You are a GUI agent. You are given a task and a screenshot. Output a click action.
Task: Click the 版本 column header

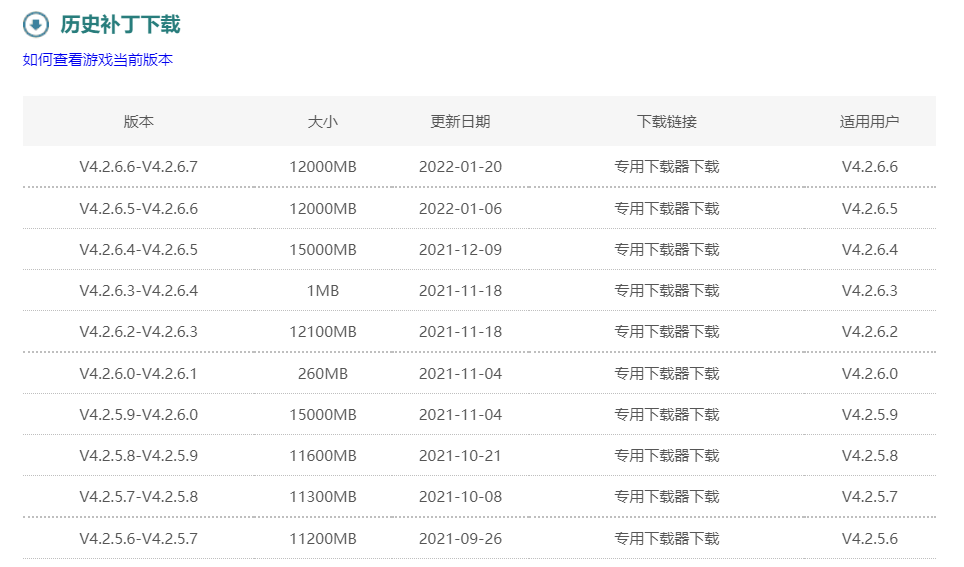(x=138, y=122)
